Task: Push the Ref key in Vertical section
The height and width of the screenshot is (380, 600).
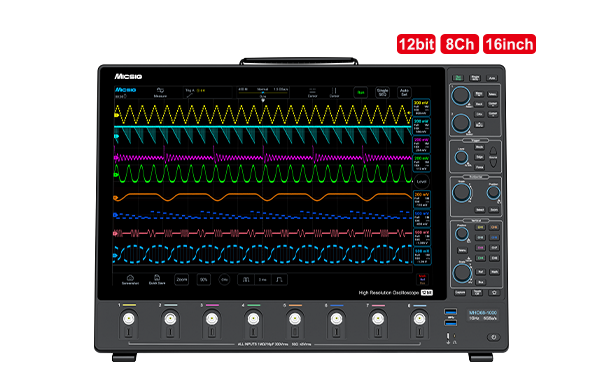Action: pyautogui.click(x=480, y=272)
